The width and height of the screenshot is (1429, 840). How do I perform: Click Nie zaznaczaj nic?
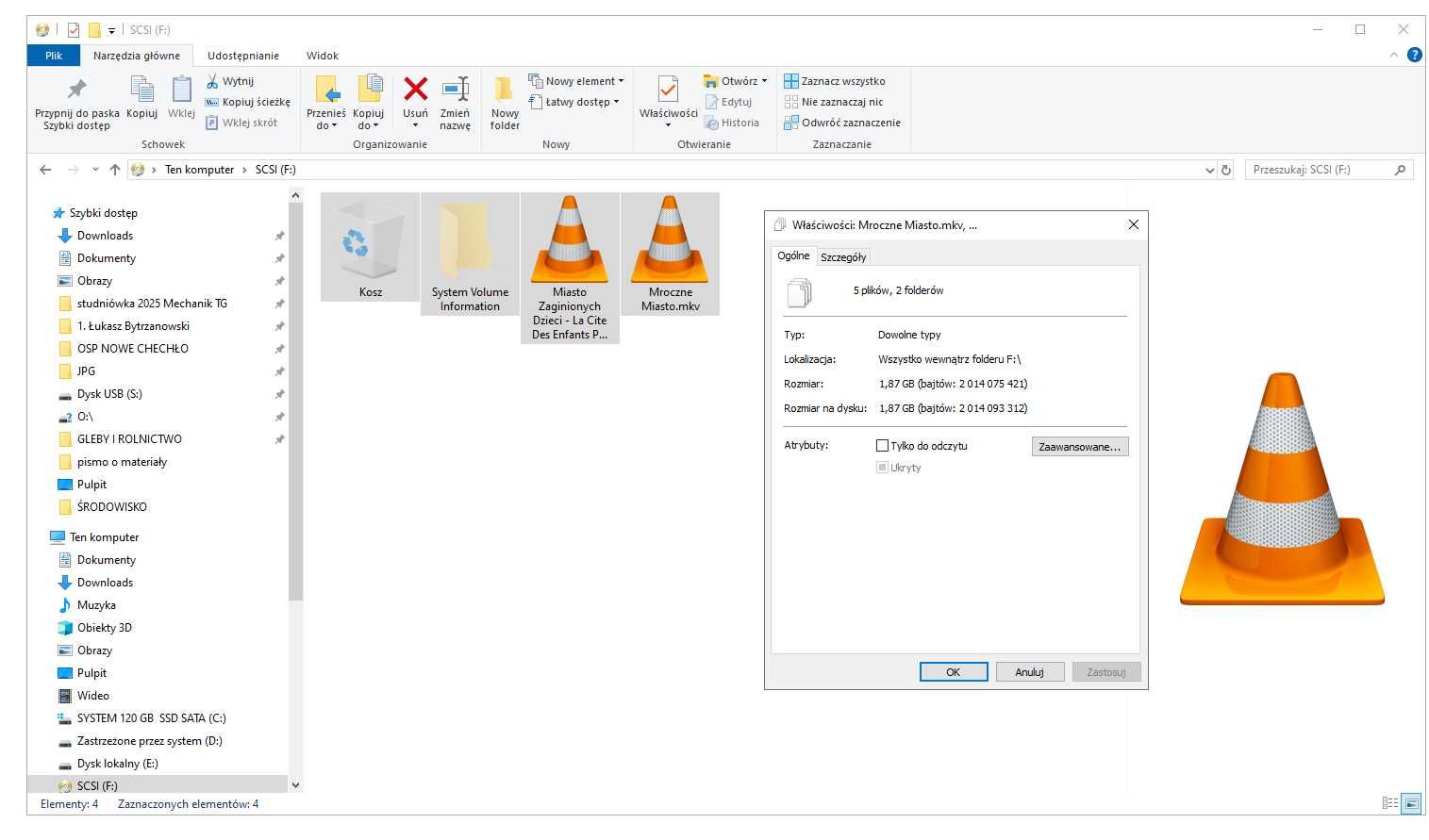click(834, 102)
